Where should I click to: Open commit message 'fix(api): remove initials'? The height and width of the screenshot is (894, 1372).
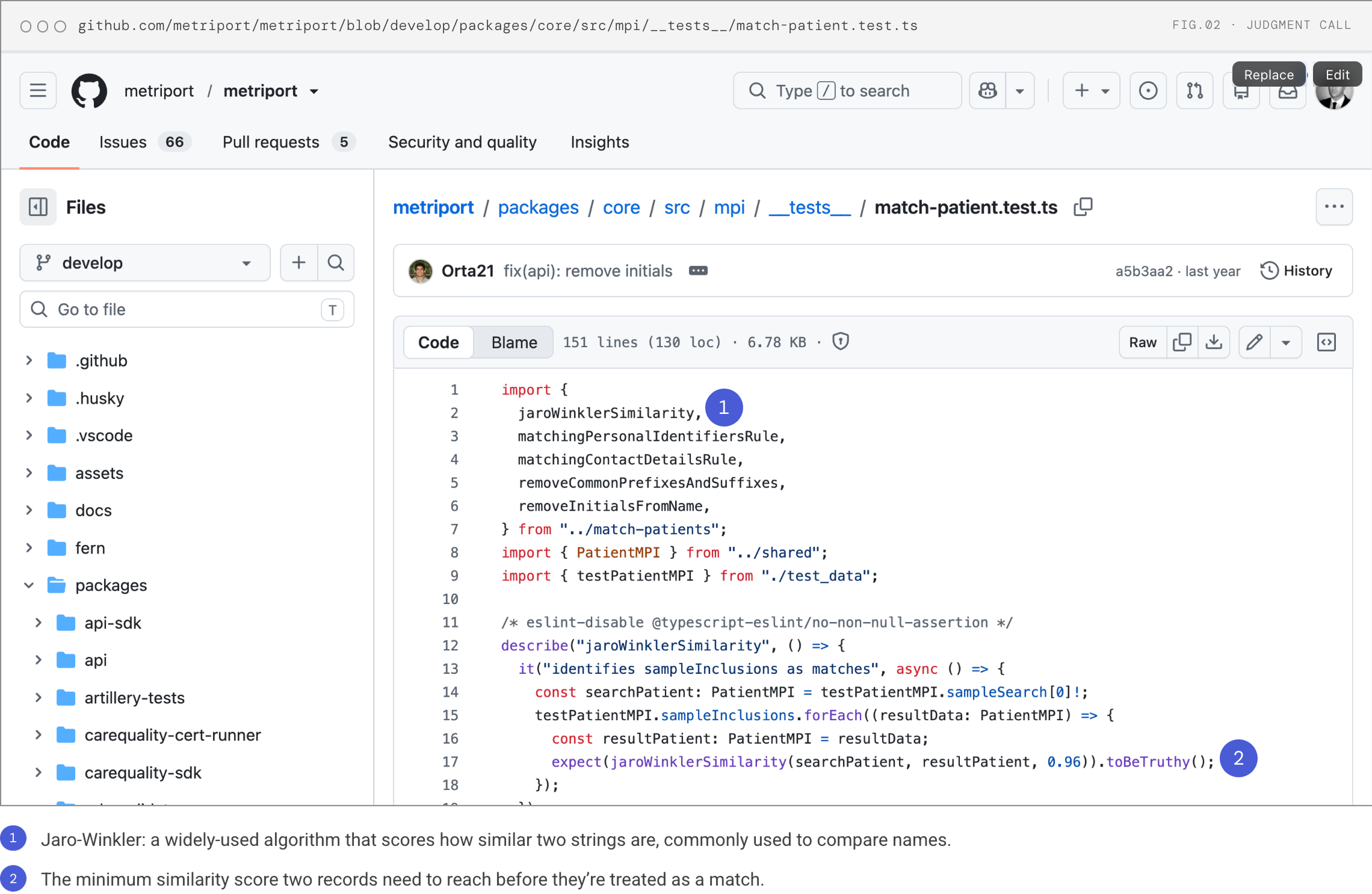pos(587,271)
